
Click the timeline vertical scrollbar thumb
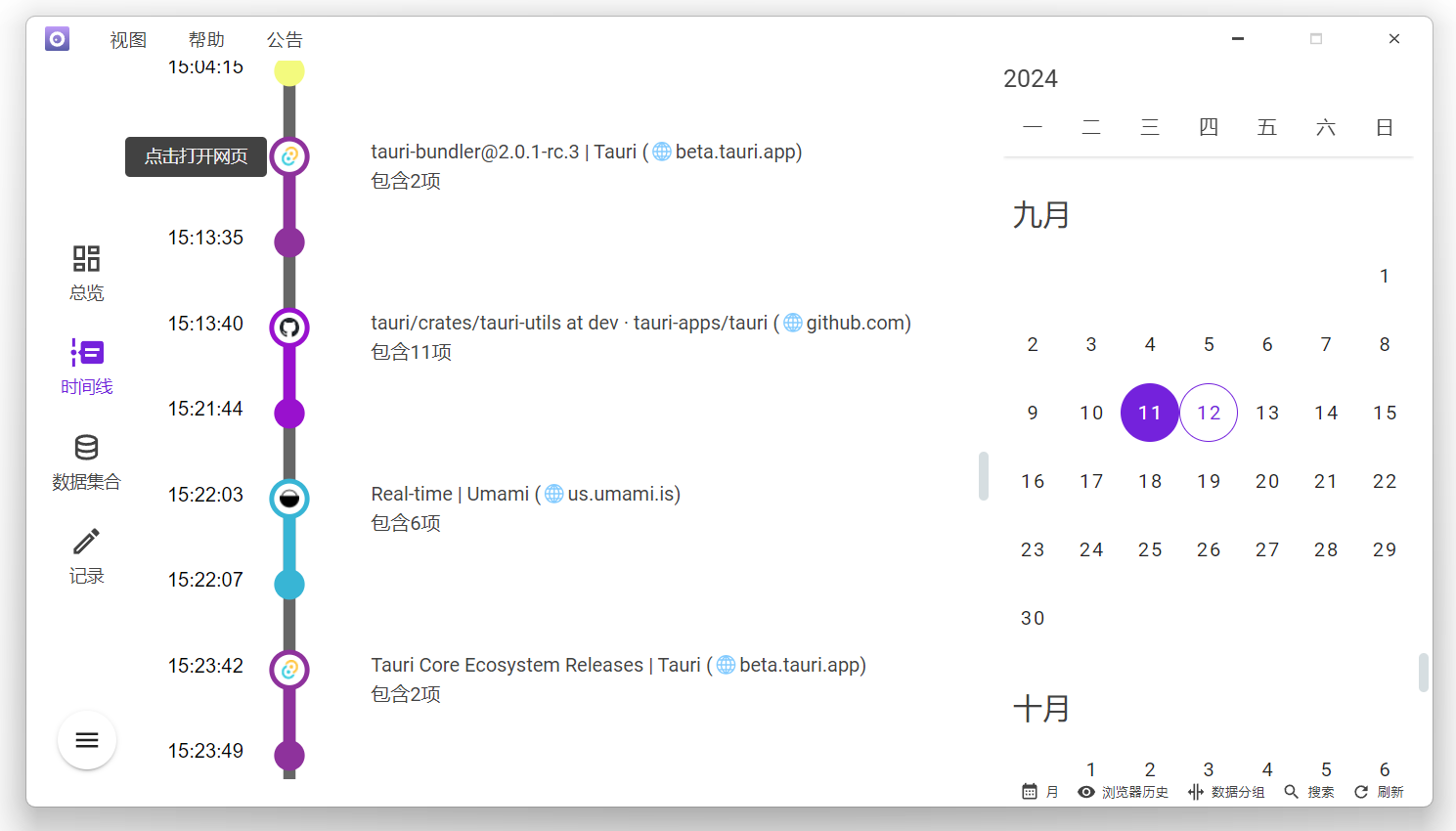coord(984,476)
